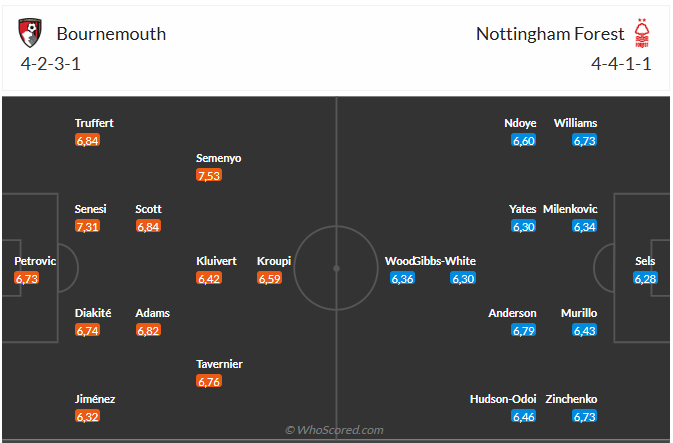
Task: Open the Bournemouth team name link
Action: 111,34
